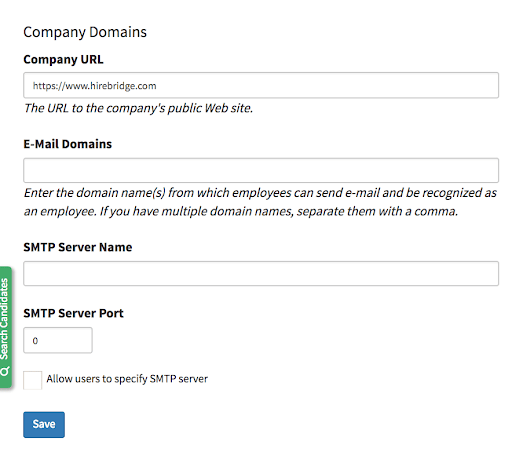Click the blue Save button
The width and height of the screenshot is (512, 459).
44,424
